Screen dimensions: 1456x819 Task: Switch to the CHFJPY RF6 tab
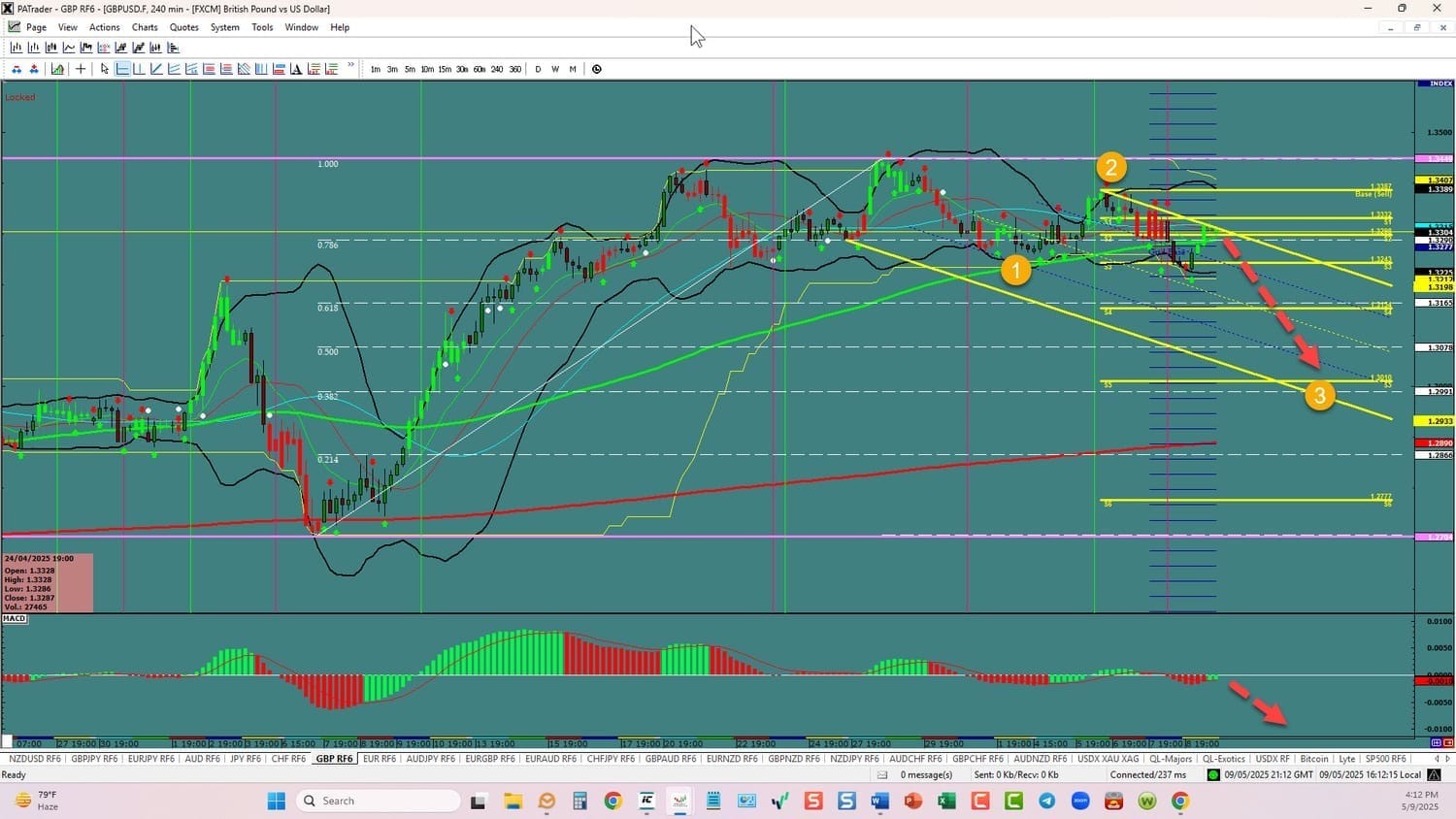click(611, 759)
